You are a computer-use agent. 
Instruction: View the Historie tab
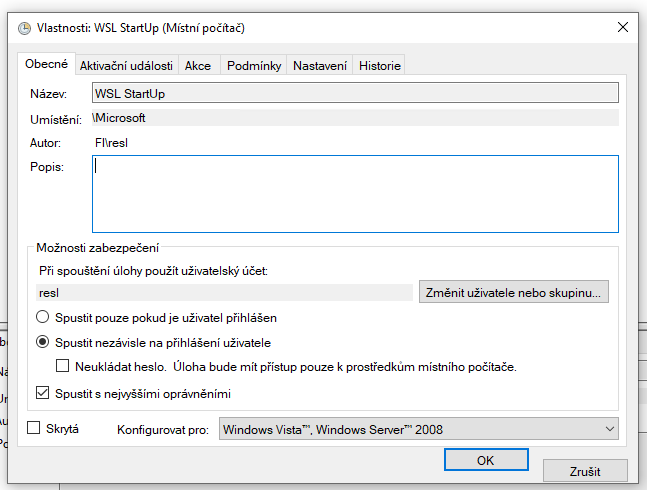click(379, 66)
